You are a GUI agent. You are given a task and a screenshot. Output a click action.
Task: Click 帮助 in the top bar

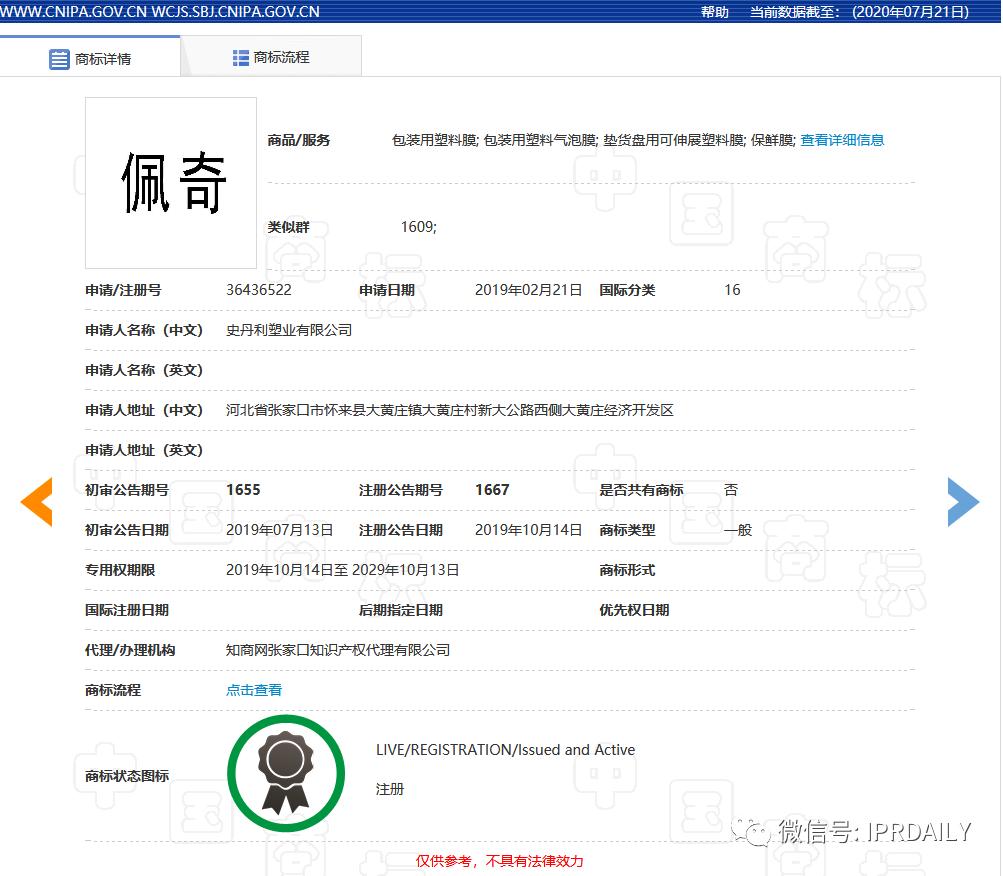coord(714,12)
